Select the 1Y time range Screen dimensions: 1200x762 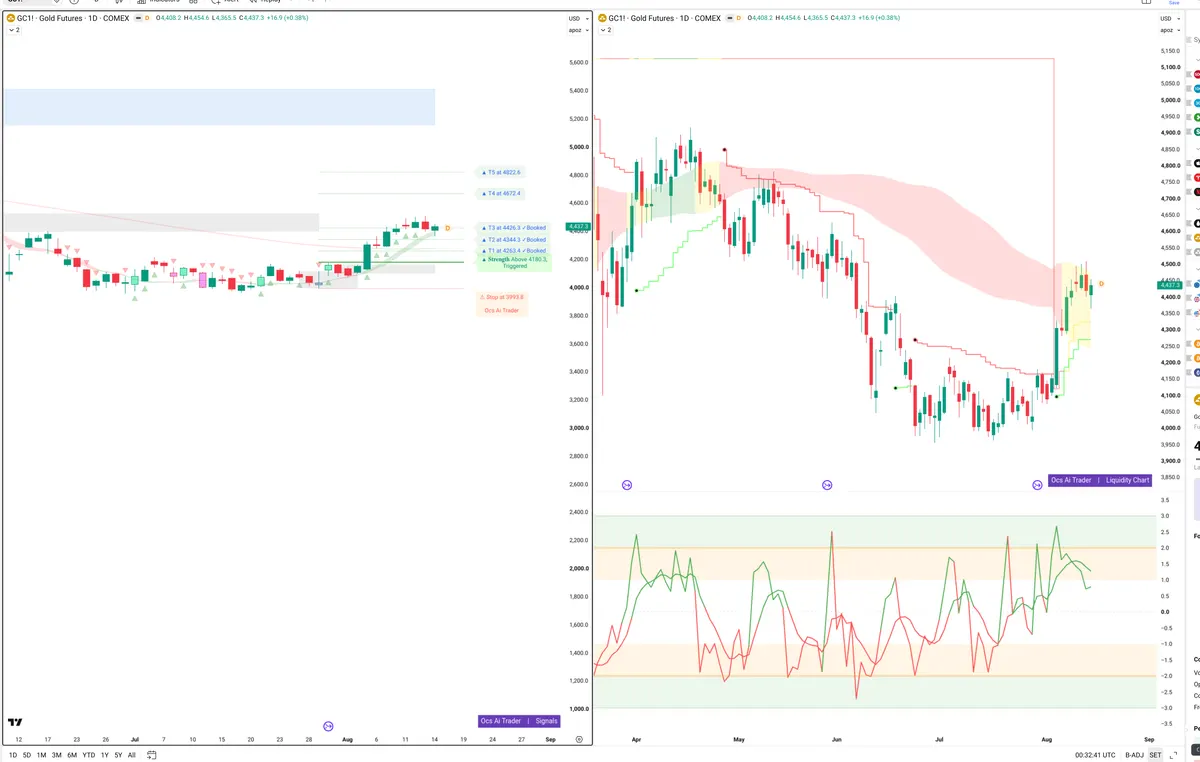click(x=105, y=755)
